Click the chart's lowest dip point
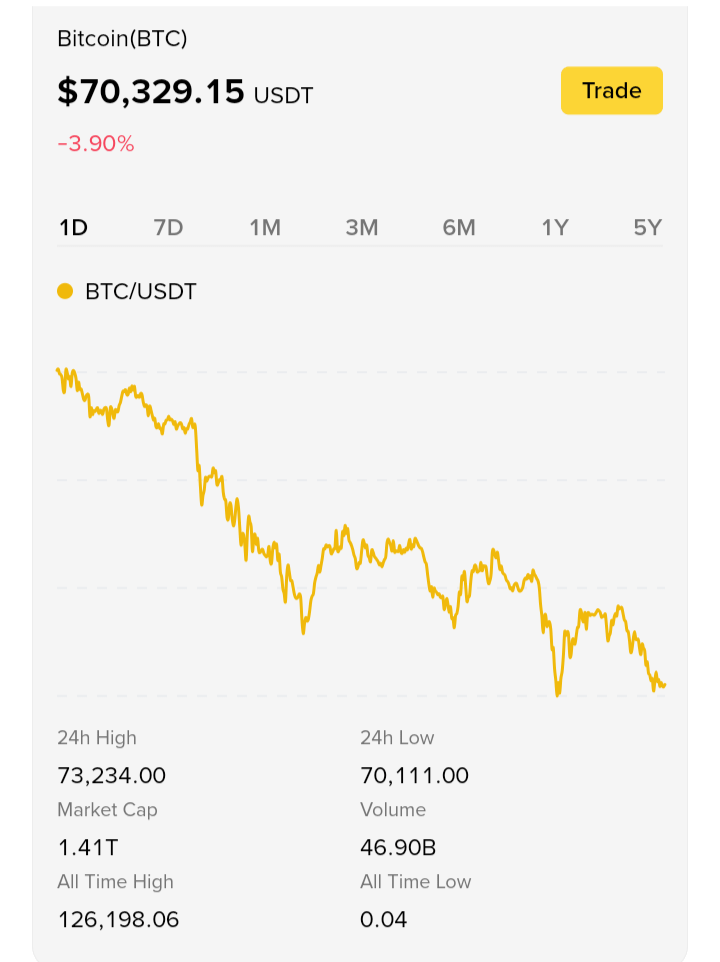This screenshot has width=720, height=962. [557, 694]
